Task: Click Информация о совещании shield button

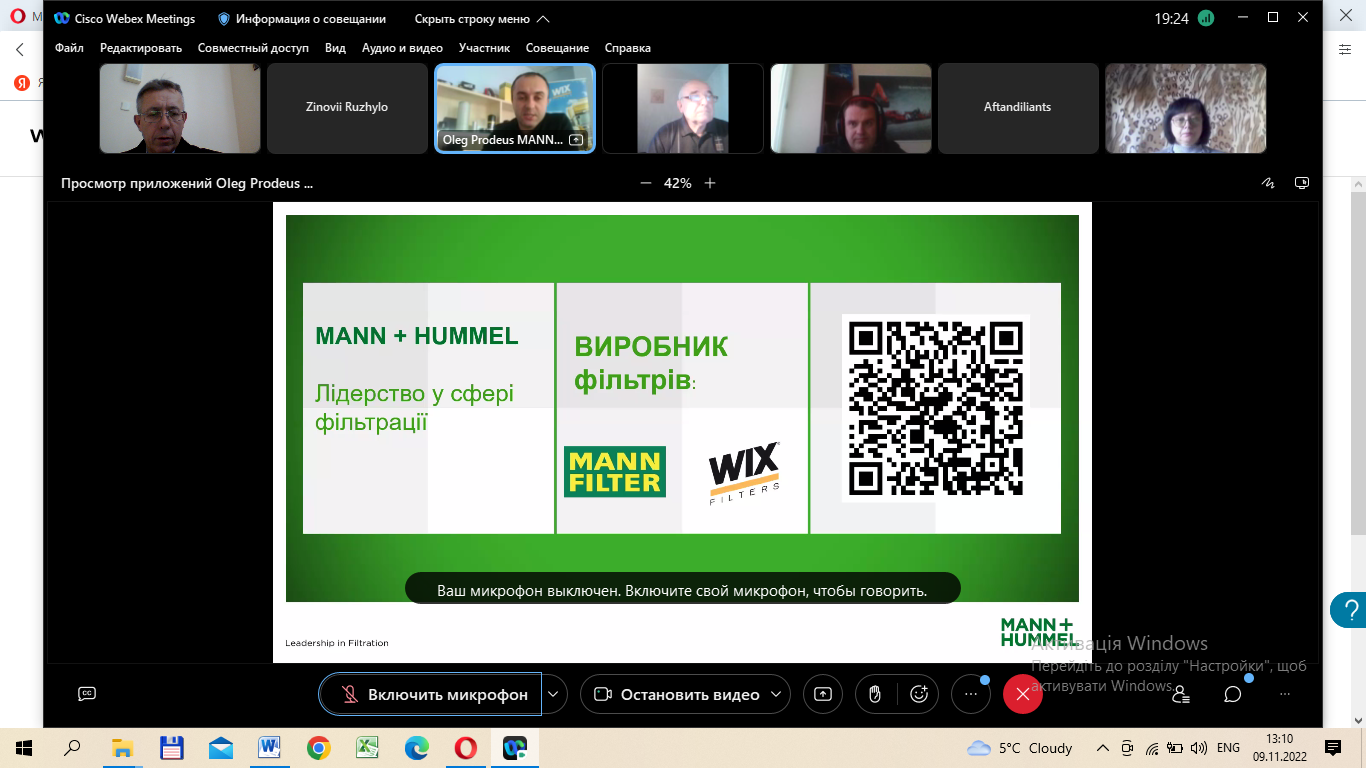Action: 301,19
